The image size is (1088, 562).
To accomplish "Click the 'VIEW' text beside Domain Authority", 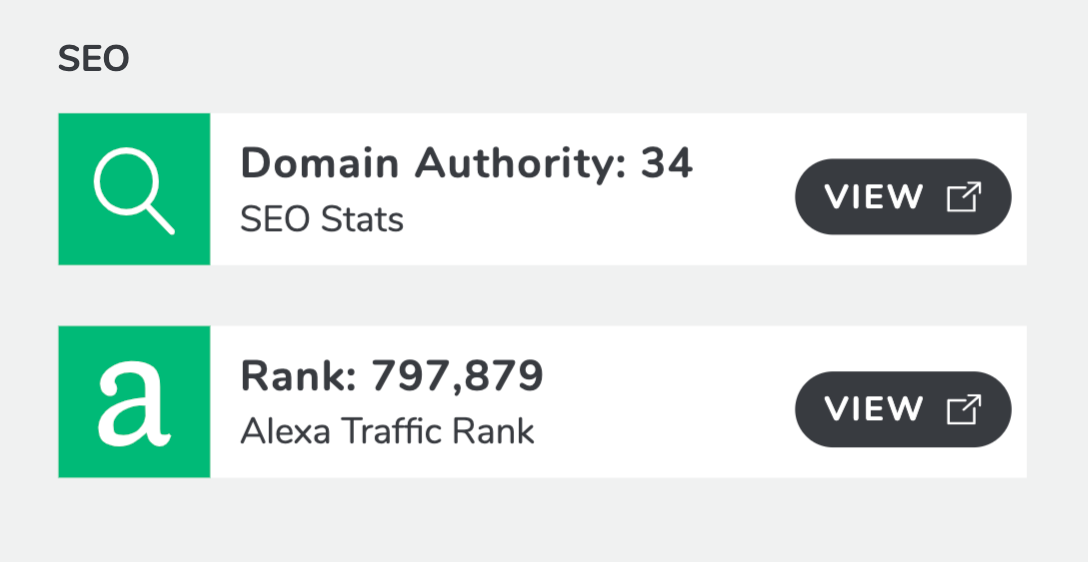I will 874,197.
